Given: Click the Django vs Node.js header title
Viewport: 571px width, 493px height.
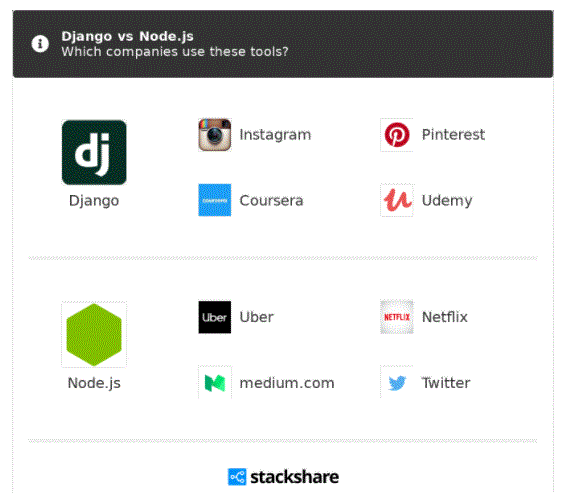Looking at the screenshot, I should point(127,36).
